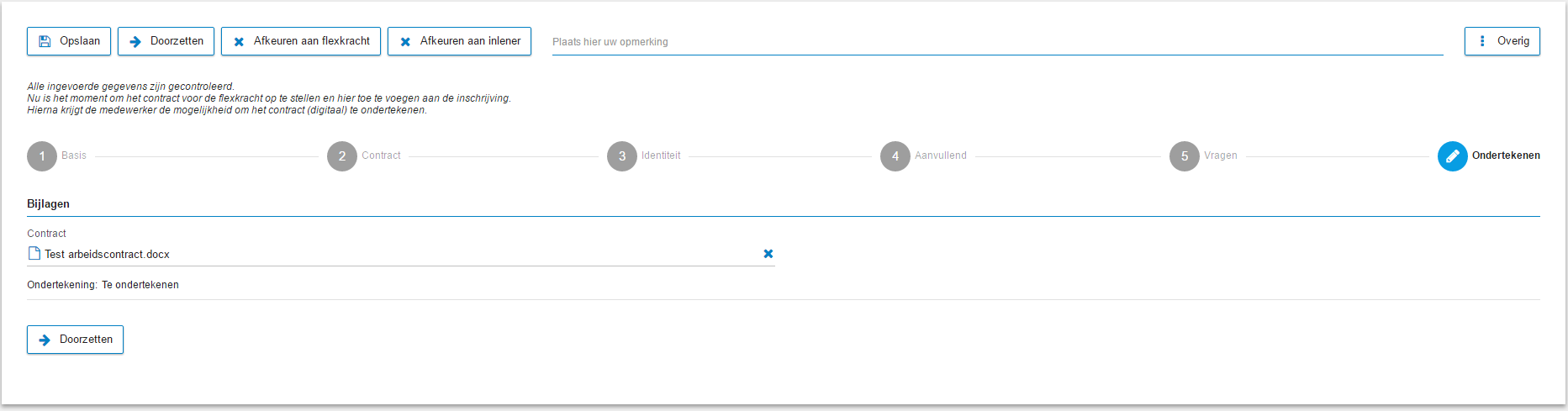
Task: Click Afkeuren aan inlener button
Action: coord(459,41)
